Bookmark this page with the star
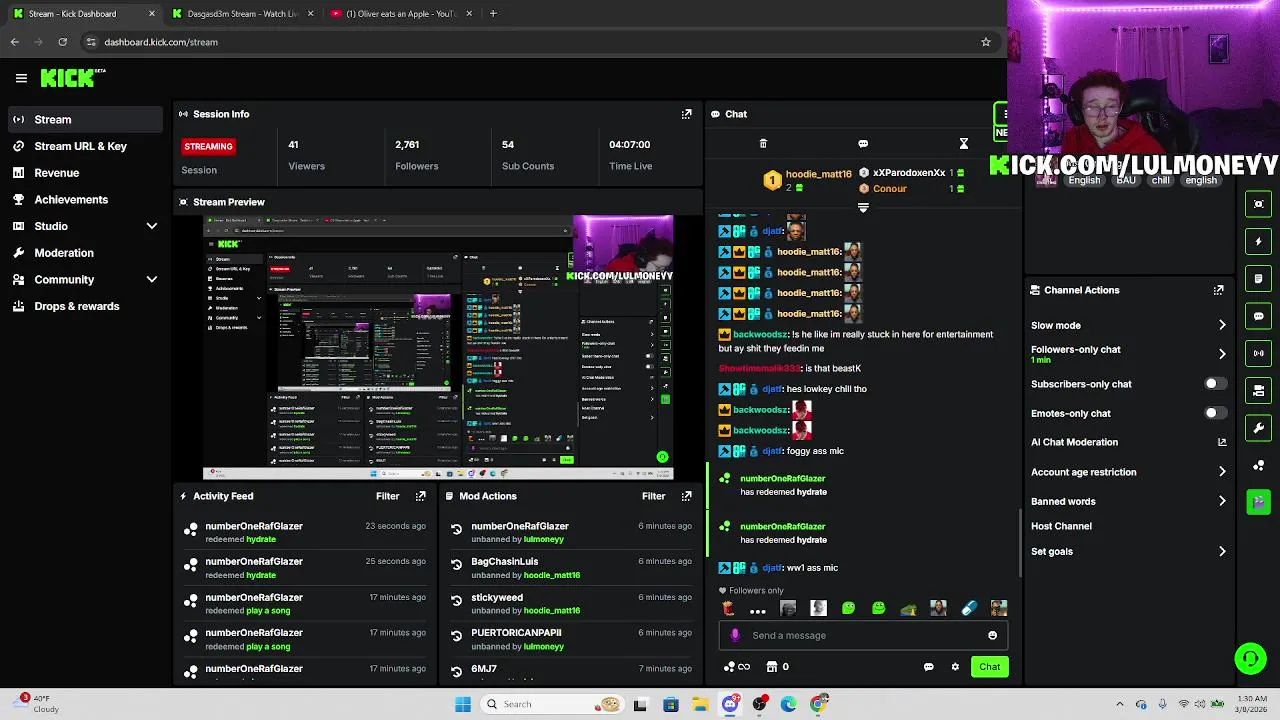Screen dimensions: 1280x720 pos(985,42)
